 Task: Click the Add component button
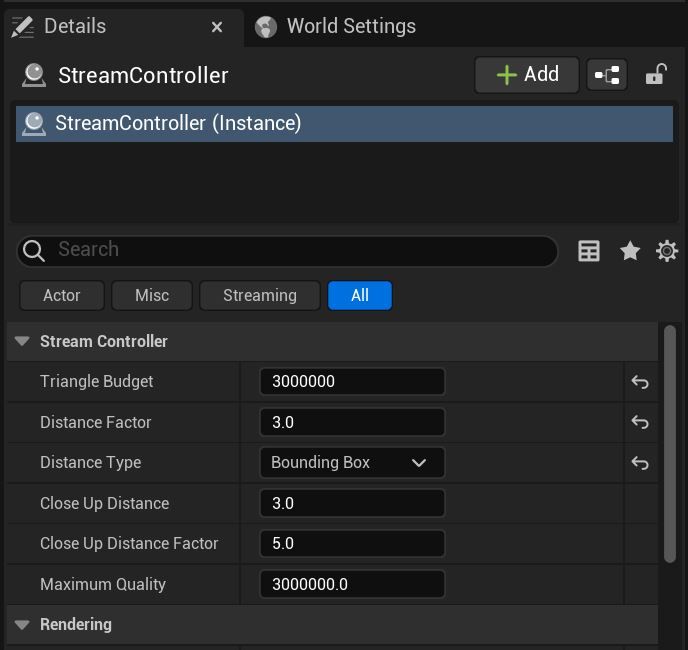coord(526,75)
